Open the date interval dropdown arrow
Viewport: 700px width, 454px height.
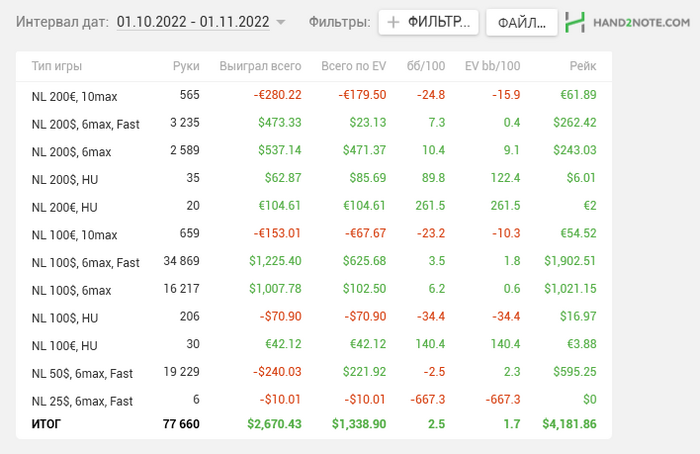click(281, 22)
